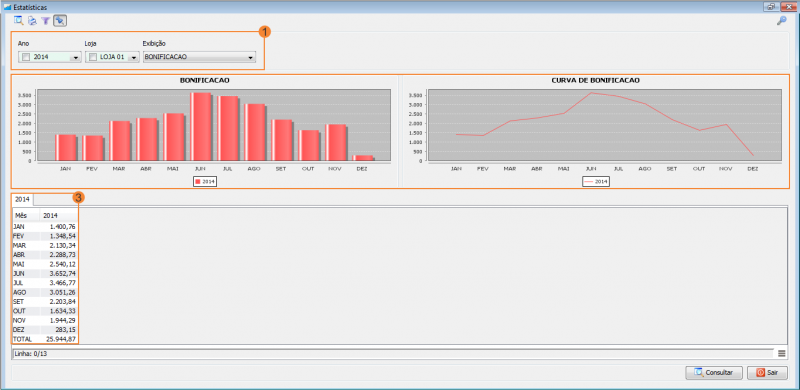
Task: Click the JUN bar in BONIFICACAO chart
Action: [201, 127]
